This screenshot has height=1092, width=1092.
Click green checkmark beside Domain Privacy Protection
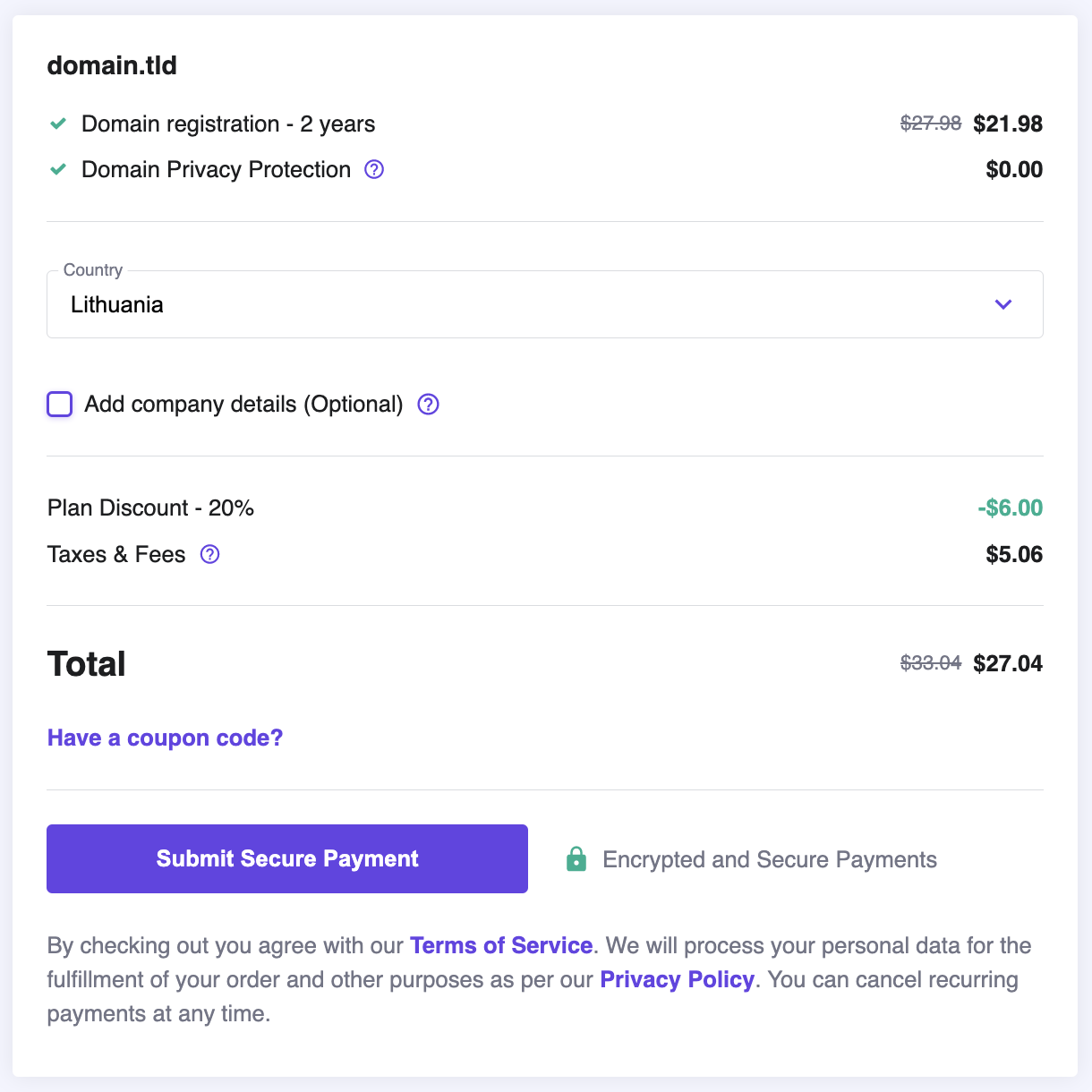[58, 169]
